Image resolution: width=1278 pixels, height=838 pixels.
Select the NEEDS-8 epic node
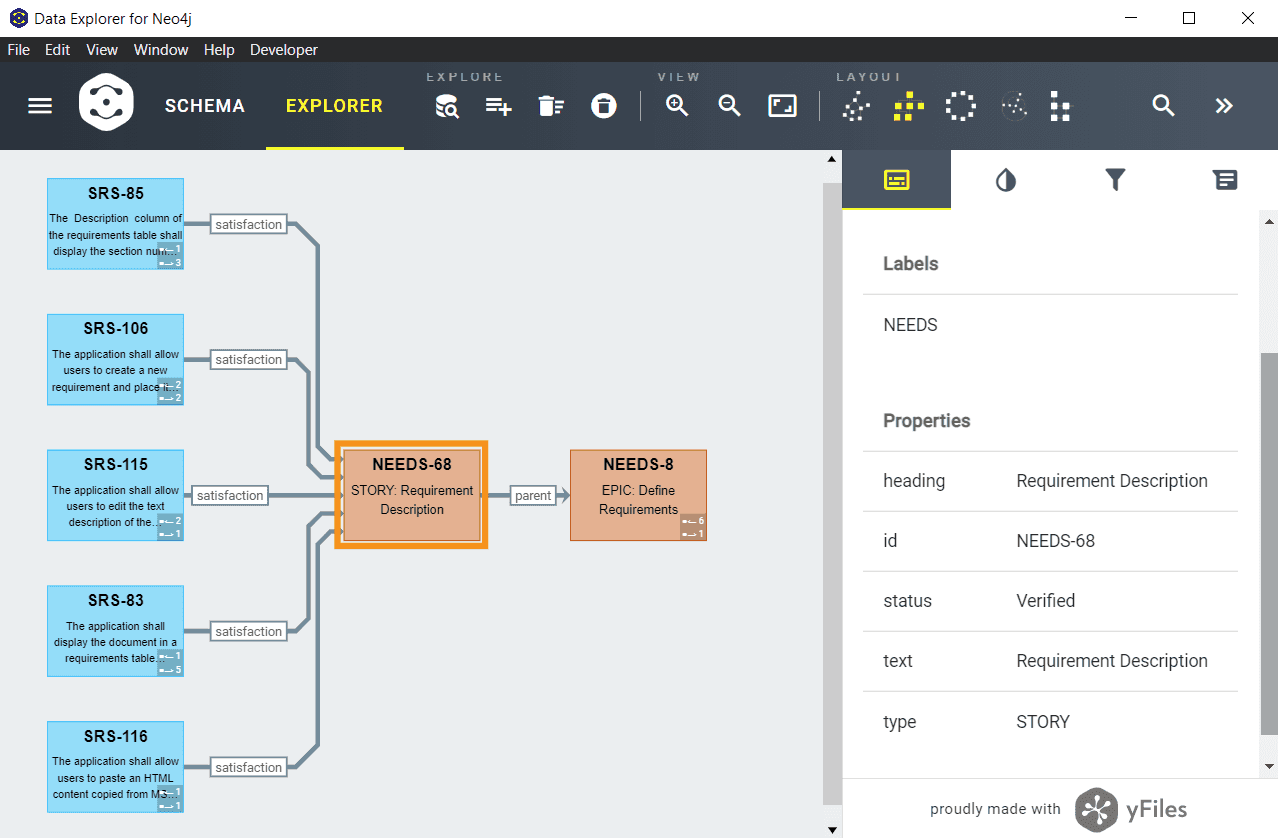[638, 495]
